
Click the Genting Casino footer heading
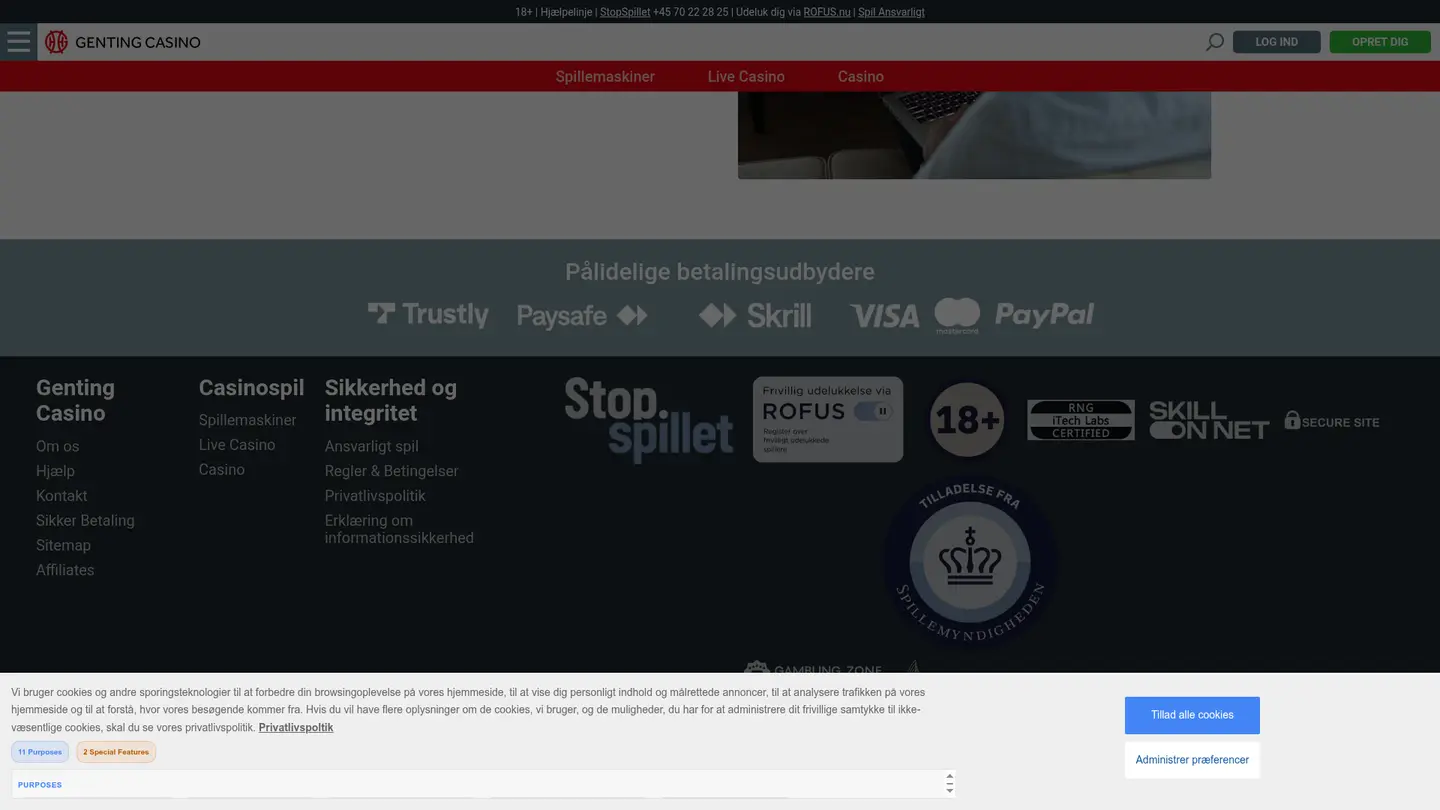click(75, 400)
